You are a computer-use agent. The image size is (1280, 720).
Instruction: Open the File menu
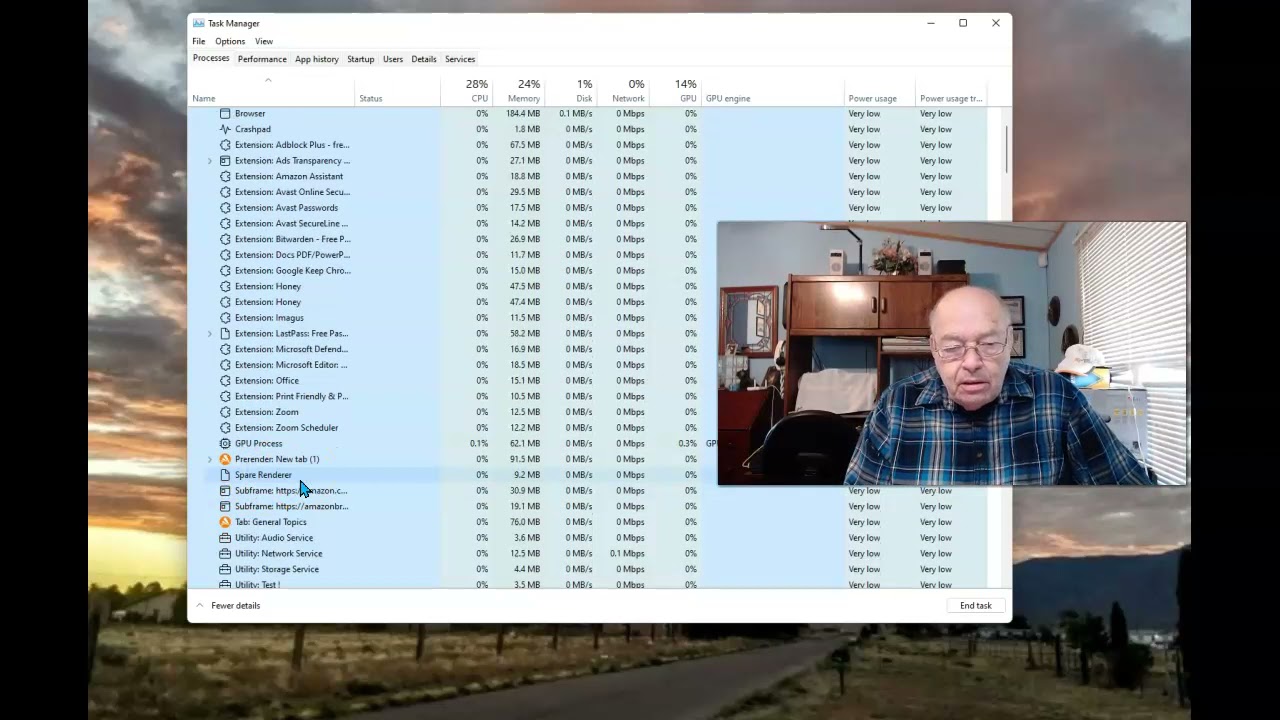(x=199, y=41)
